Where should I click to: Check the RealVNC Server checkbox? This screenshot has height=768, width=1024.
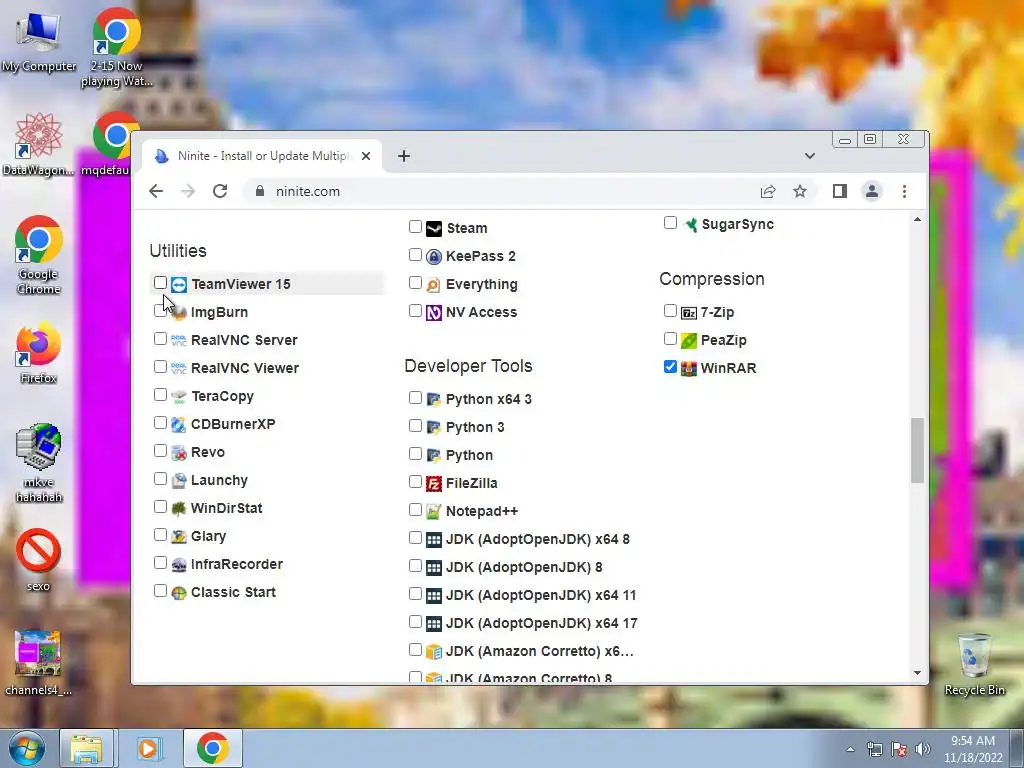point(160,339)
